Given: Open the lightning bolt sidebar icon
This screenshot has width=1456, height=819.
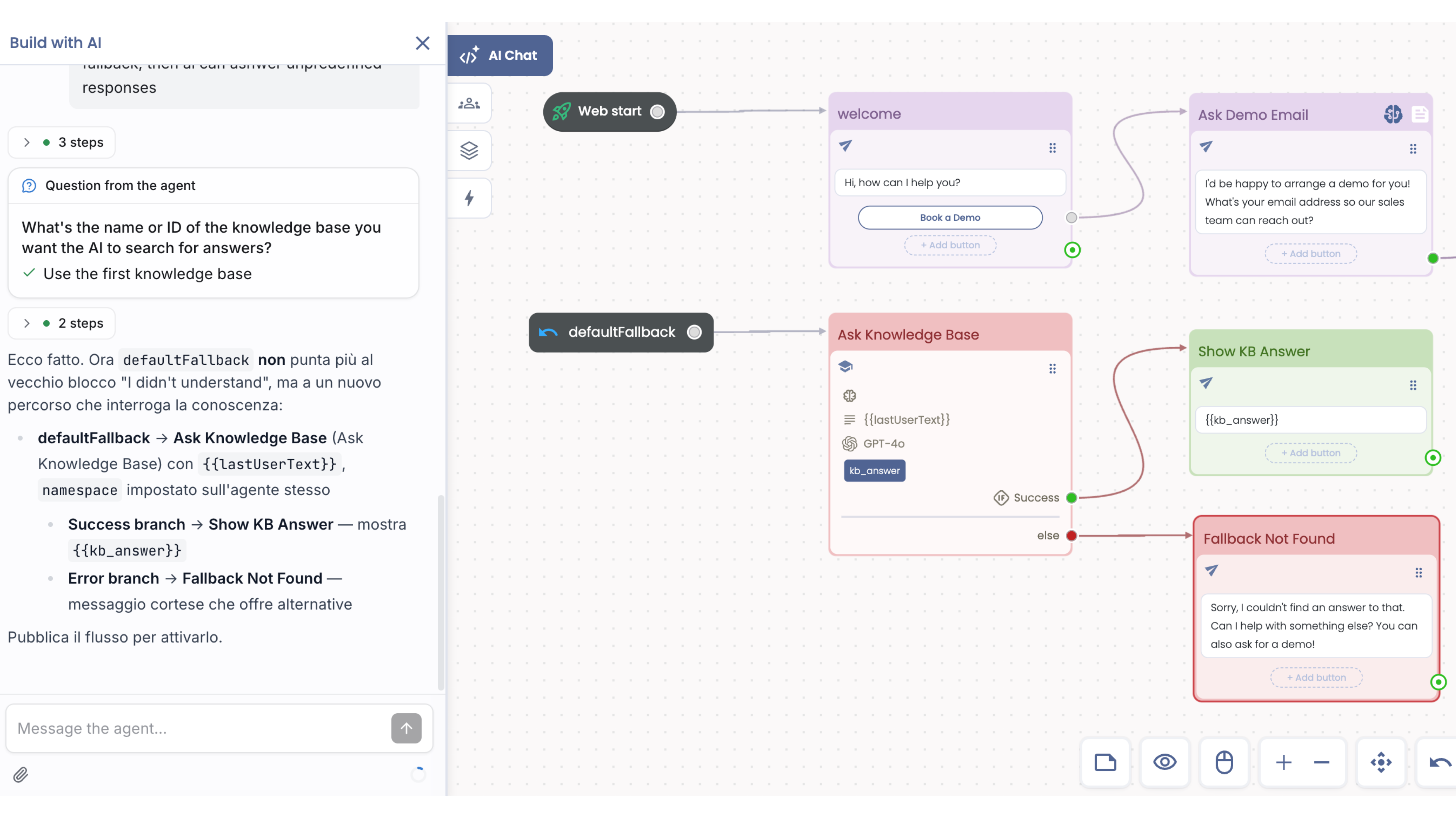Looking at the screenshot, I should click(x=469, y=198).
